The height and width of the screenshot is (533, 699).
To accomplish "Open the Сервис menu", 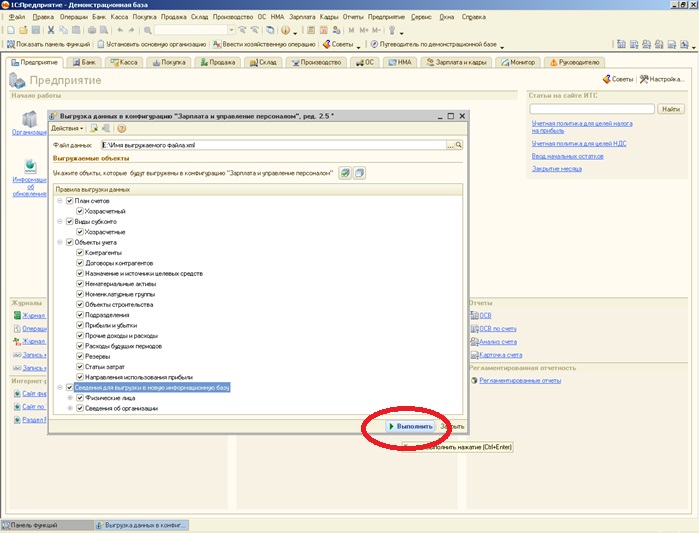I will 421,17.
